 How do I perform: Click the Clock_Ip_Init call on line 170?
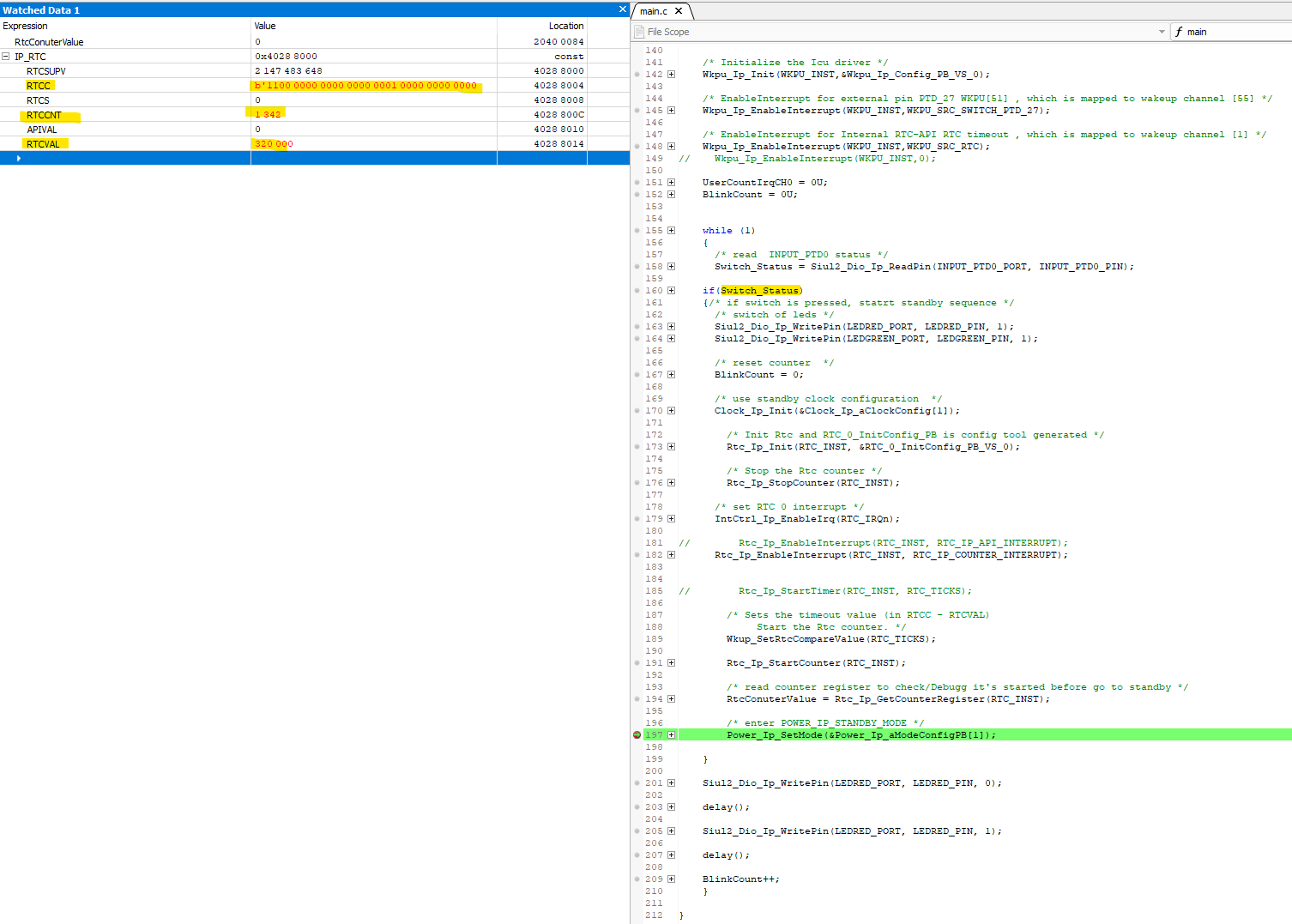point(837,411)
